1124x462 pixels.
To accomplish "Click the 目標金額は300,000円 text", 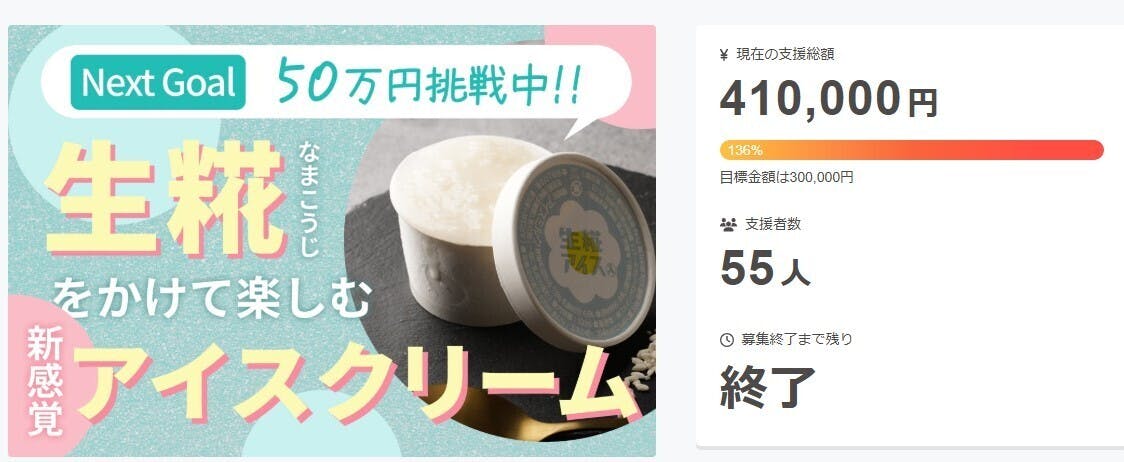I will [786, 177].
